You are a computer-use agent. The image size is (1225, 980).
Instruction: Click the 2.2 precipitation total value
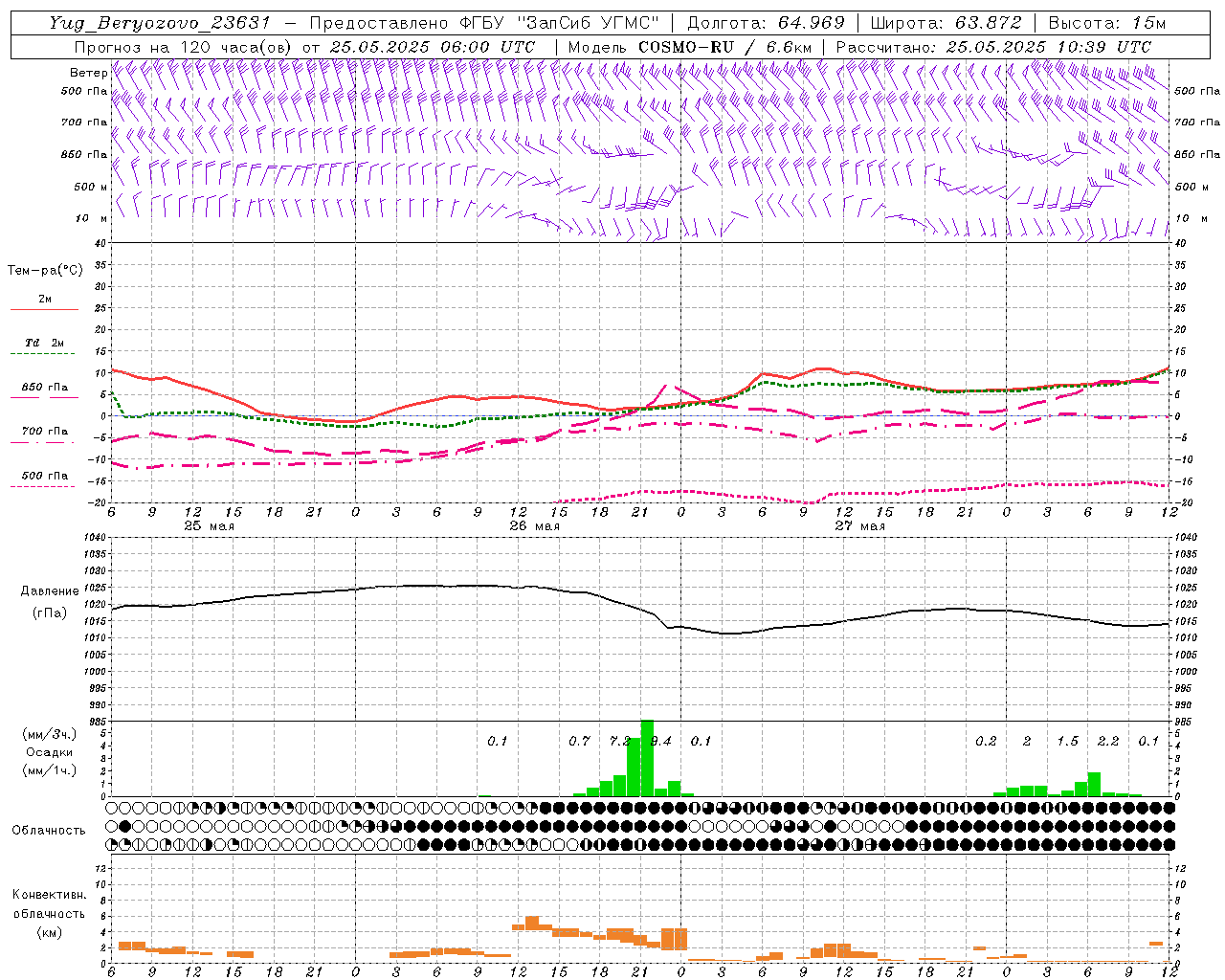[1108, 742]
